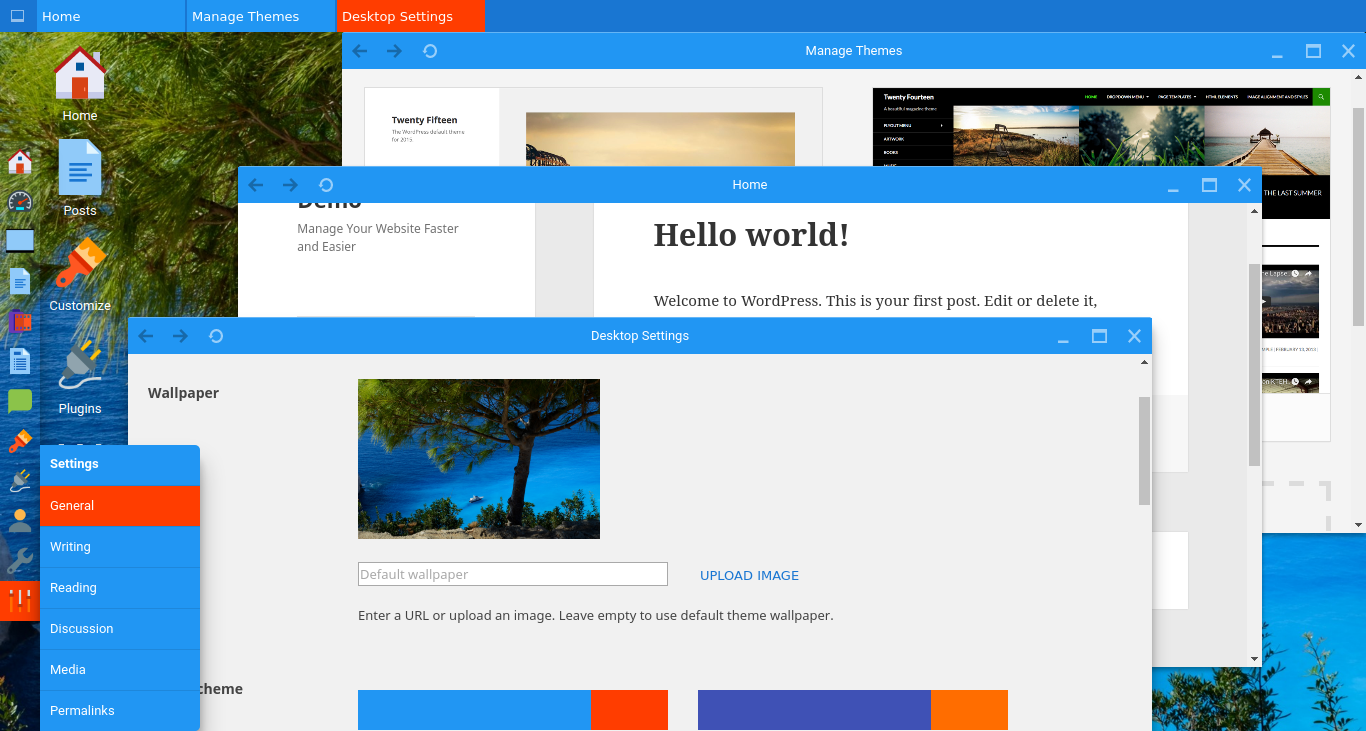Image resolution: width=1366 pixels, height=731 pixels.
Task: Choose the blue and red color scheme
Action: [513, 710]
